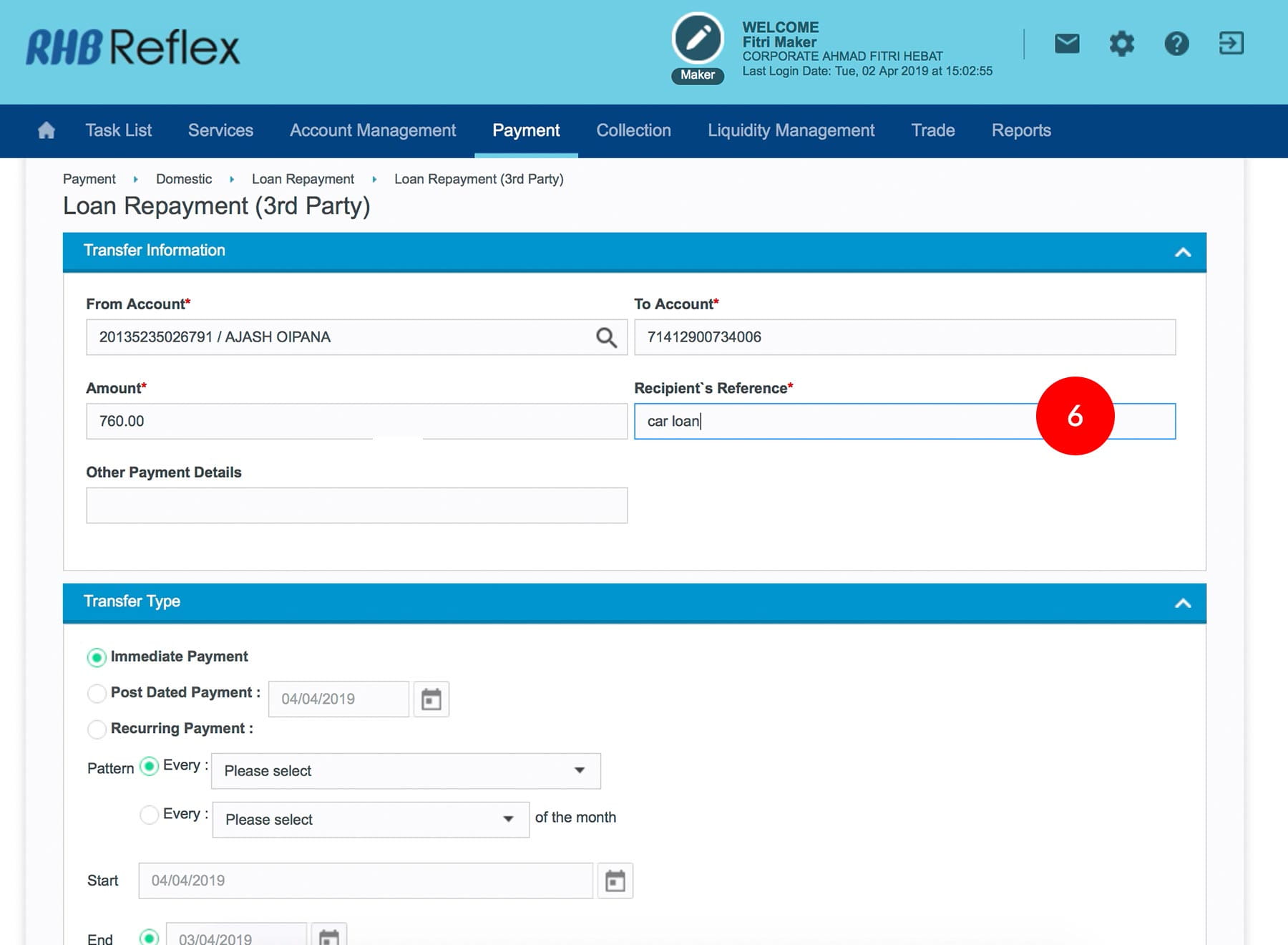Click the From Account search magnifier icon
The height and width of the screenshot is (945, 1288).
coord(606,337)
